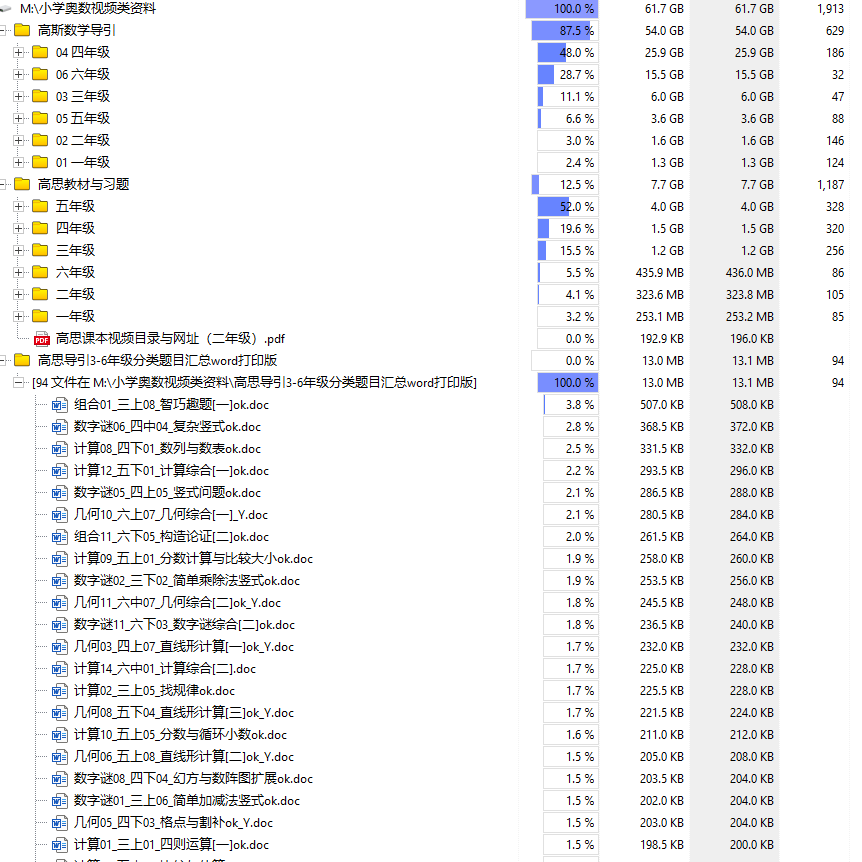
Task: Click the 48.0 % bar of 04 四年级
Action: pyautogui.click(x=567, y=52)
